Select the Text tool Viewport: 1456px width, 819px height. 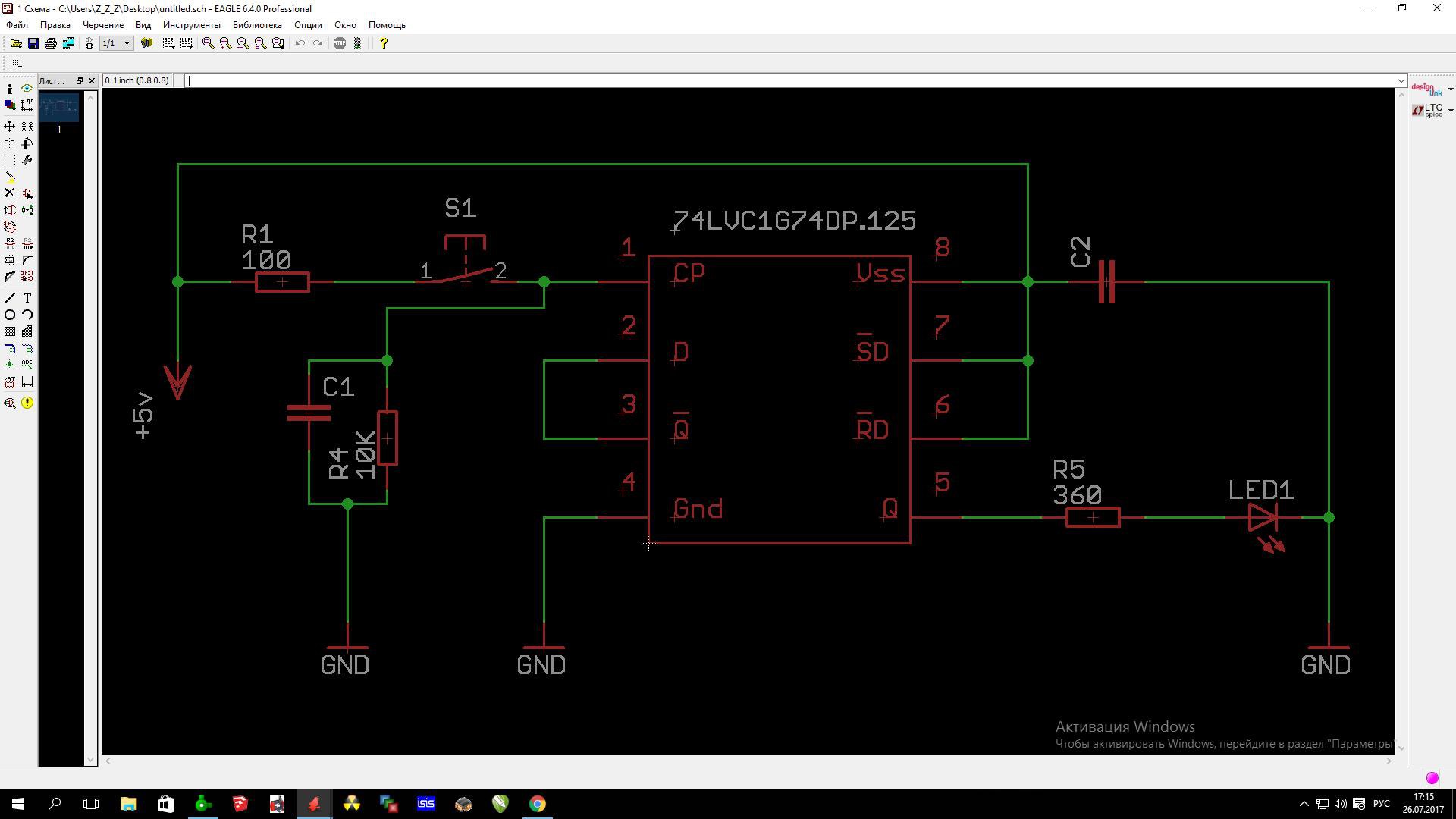coord(27,298)
